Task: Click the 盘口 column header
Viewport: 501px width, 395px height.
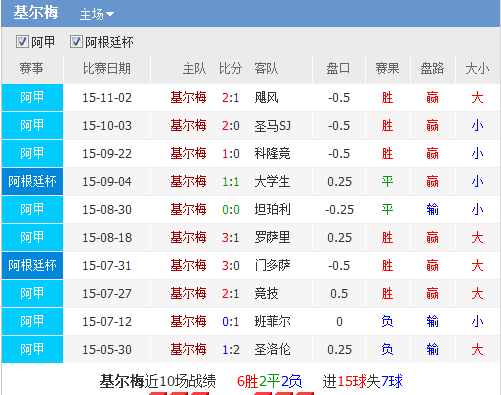Action: tap(338, 69)
